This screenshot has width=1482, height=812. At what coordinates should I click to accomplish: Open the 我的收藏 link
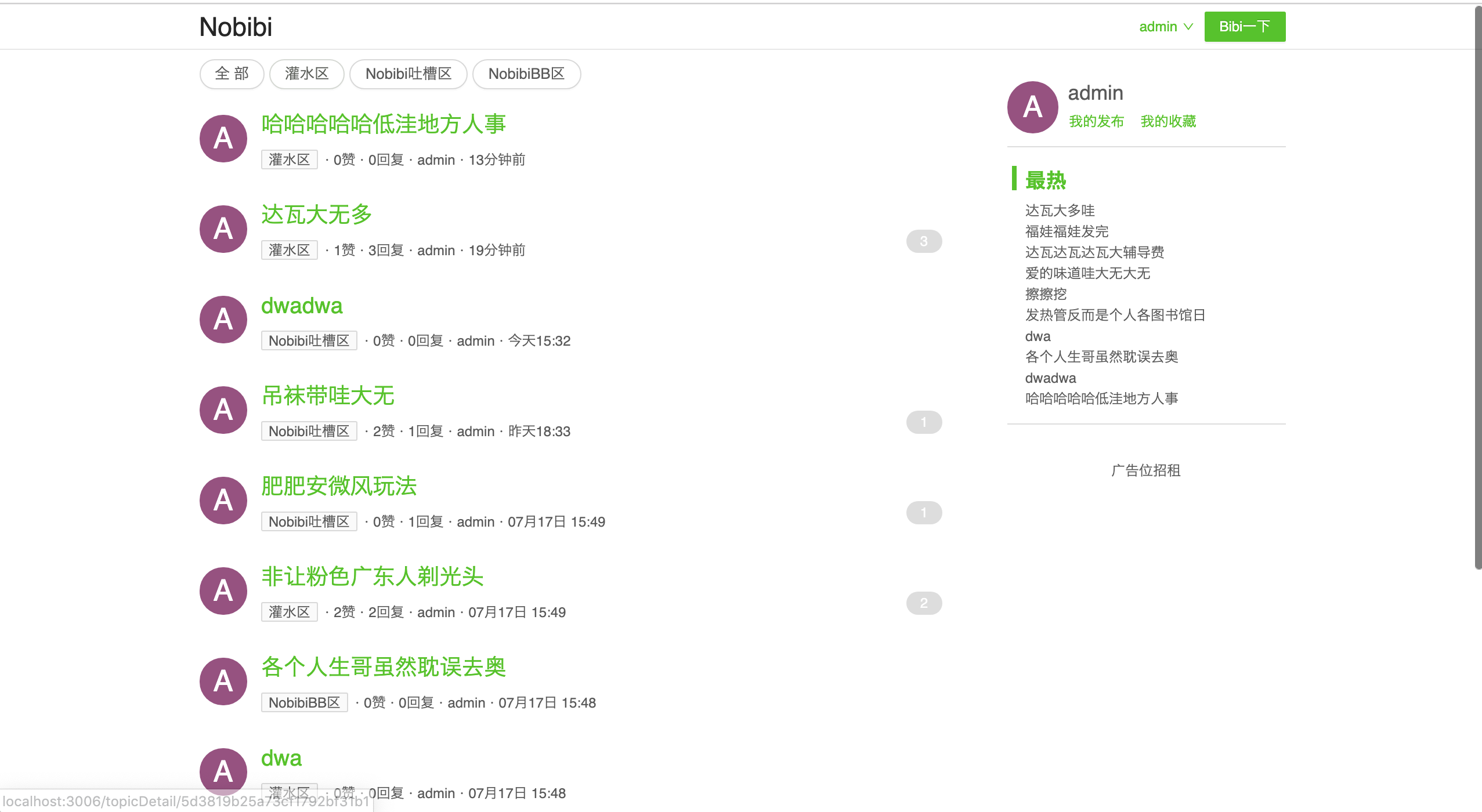1168,121
